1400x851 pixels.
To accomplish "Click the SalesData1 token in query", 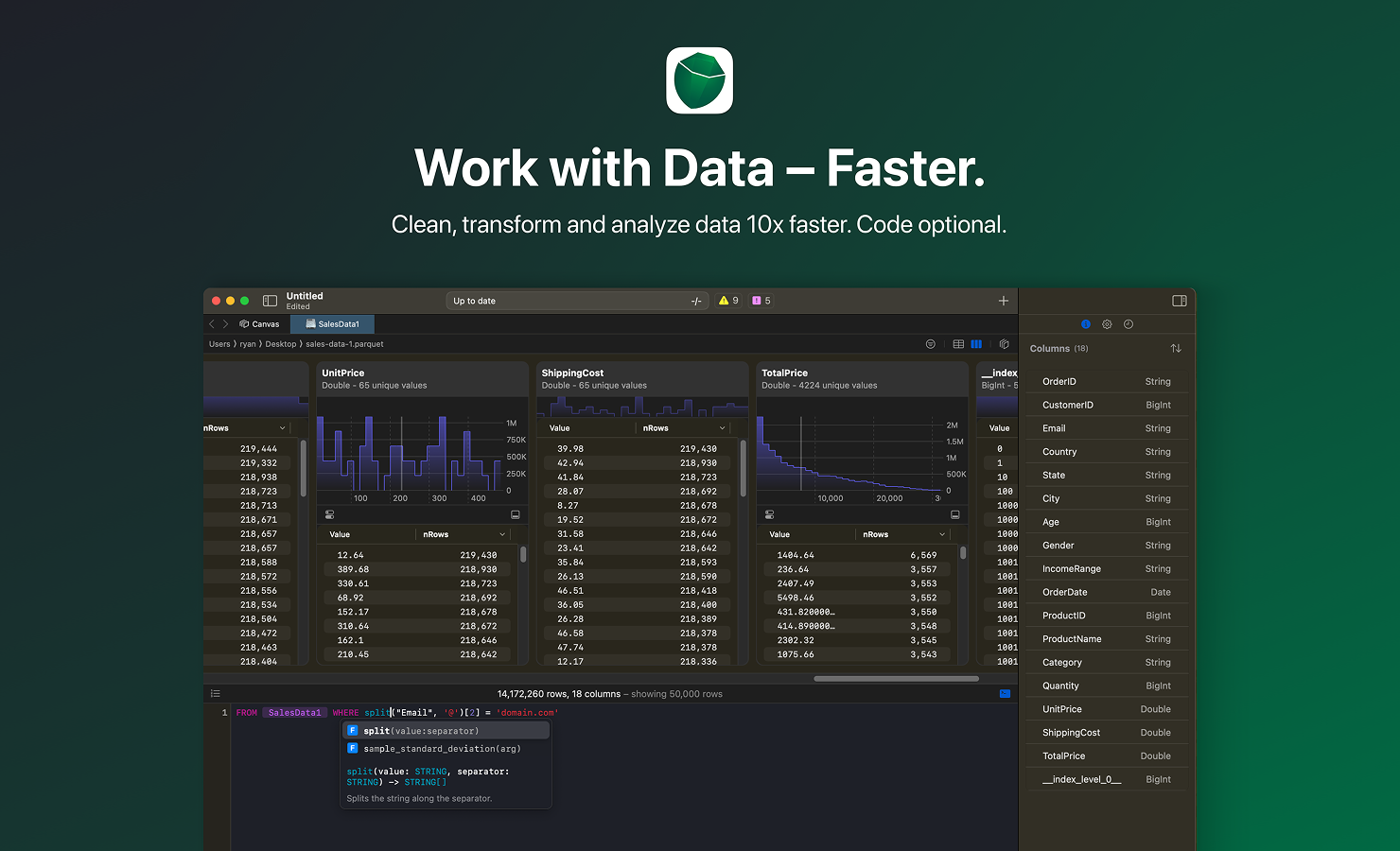I will [295, 713].
